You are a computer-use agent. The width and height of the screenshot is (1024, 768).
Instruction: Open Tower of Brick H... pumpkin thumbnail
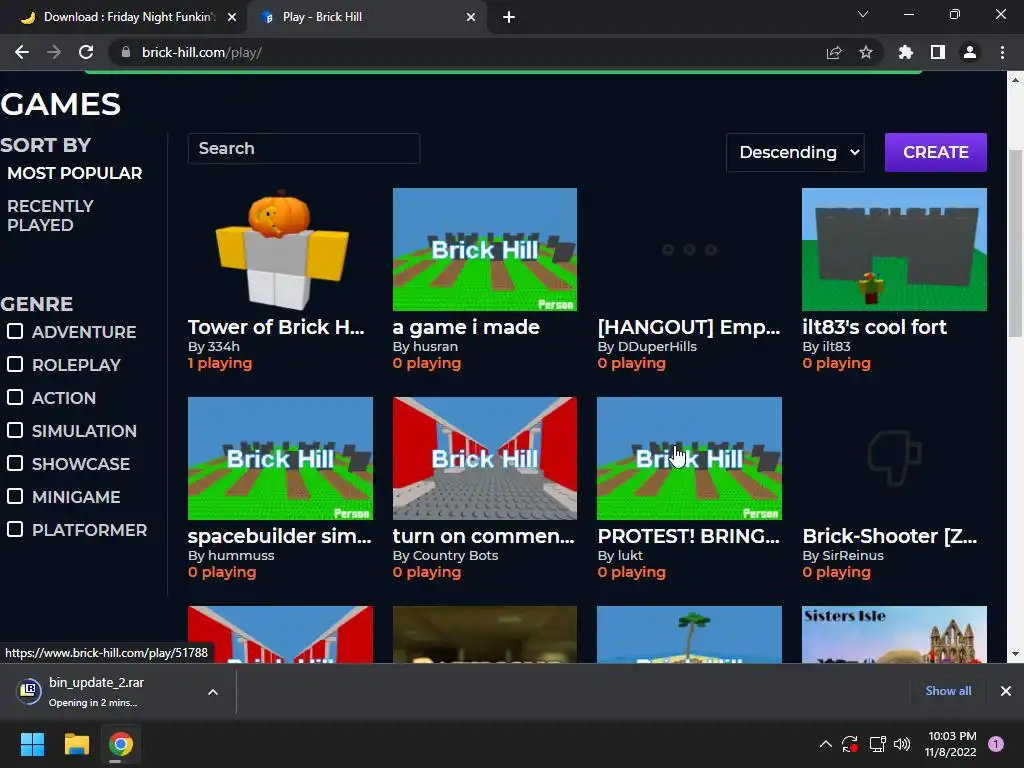(x=280, y=249)
